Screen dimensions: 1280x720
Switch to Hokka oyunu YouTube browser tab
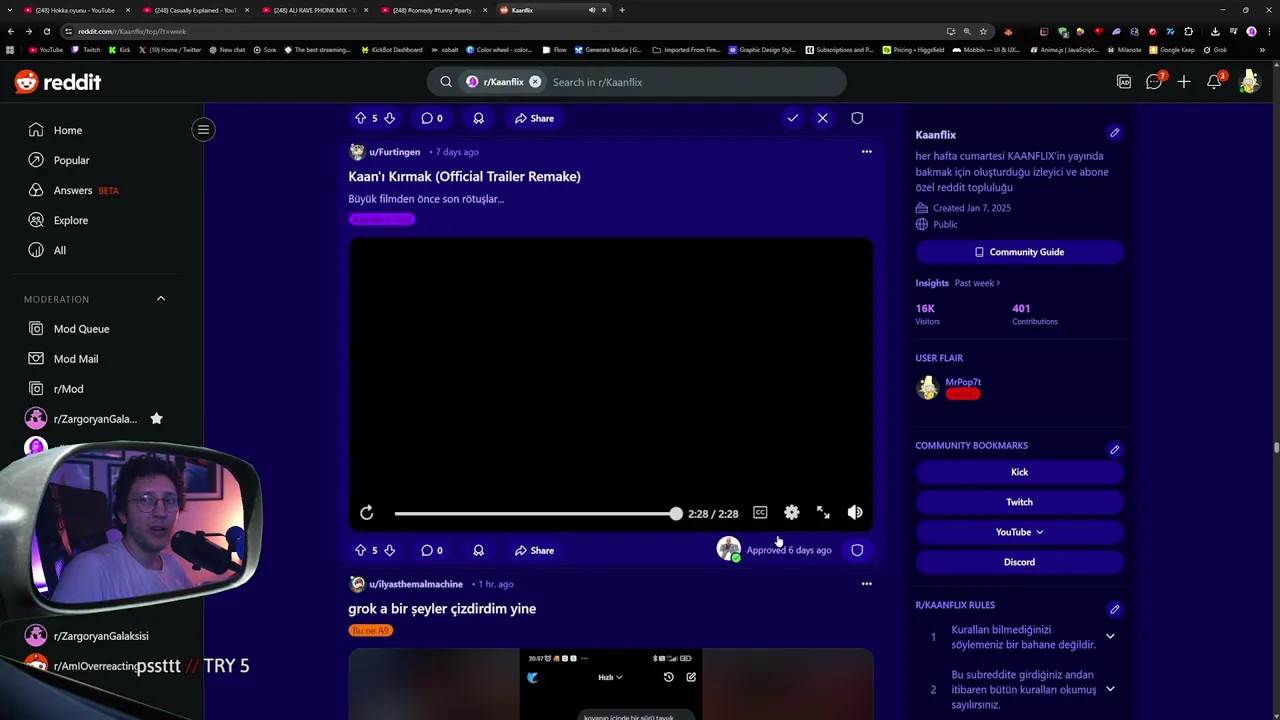(x=75, y=10)
